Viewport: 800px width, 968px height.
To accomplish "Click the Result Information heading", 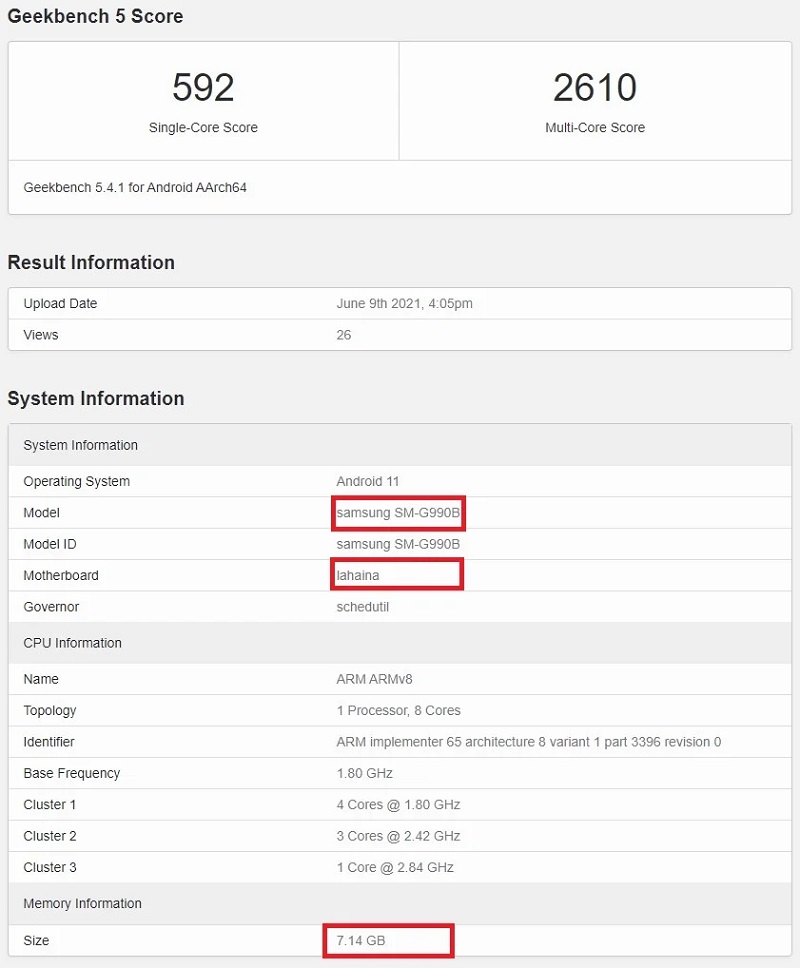I will click(x=91, y=262).
